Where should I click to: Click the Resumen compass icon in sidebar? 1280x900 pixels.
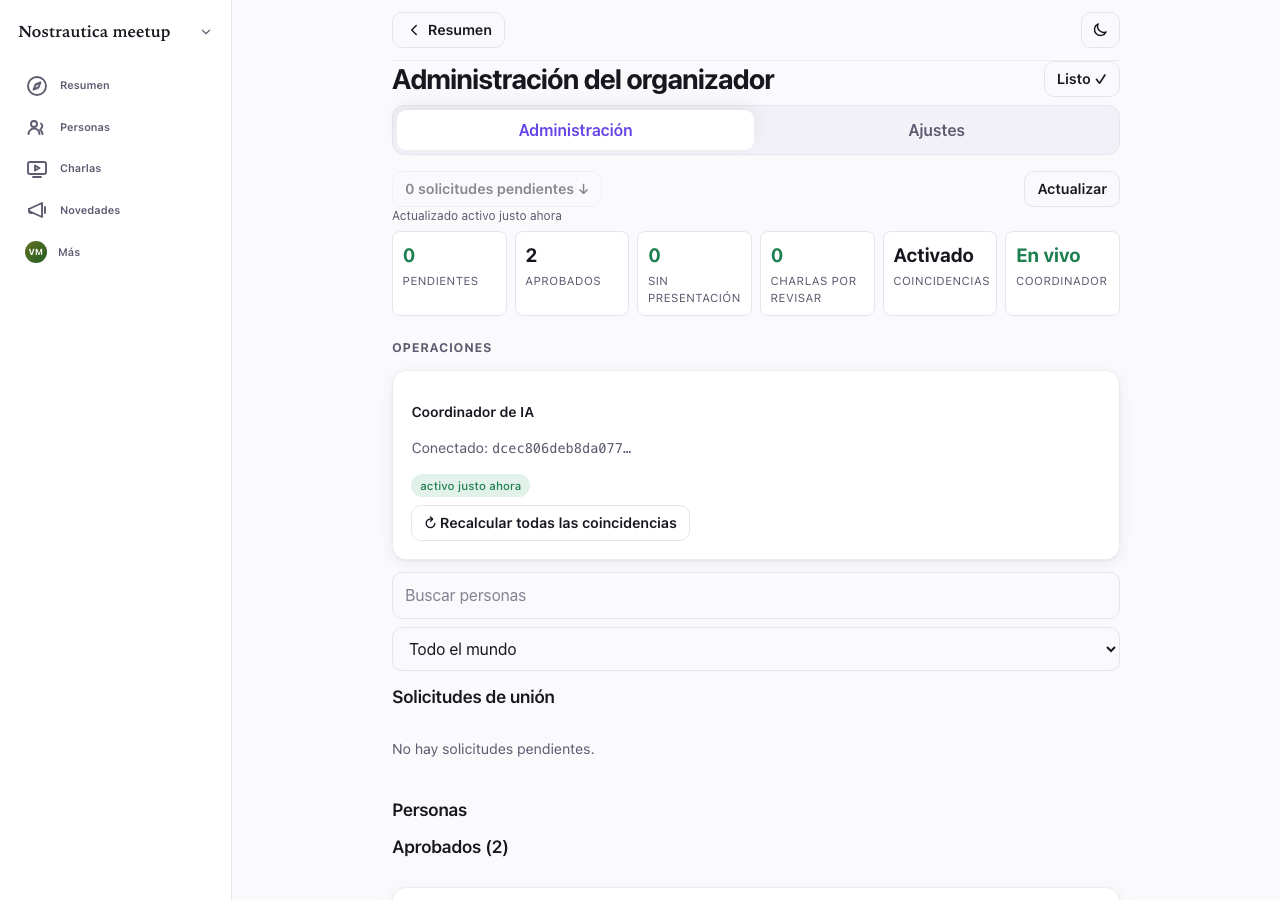[x=37, y=86]
